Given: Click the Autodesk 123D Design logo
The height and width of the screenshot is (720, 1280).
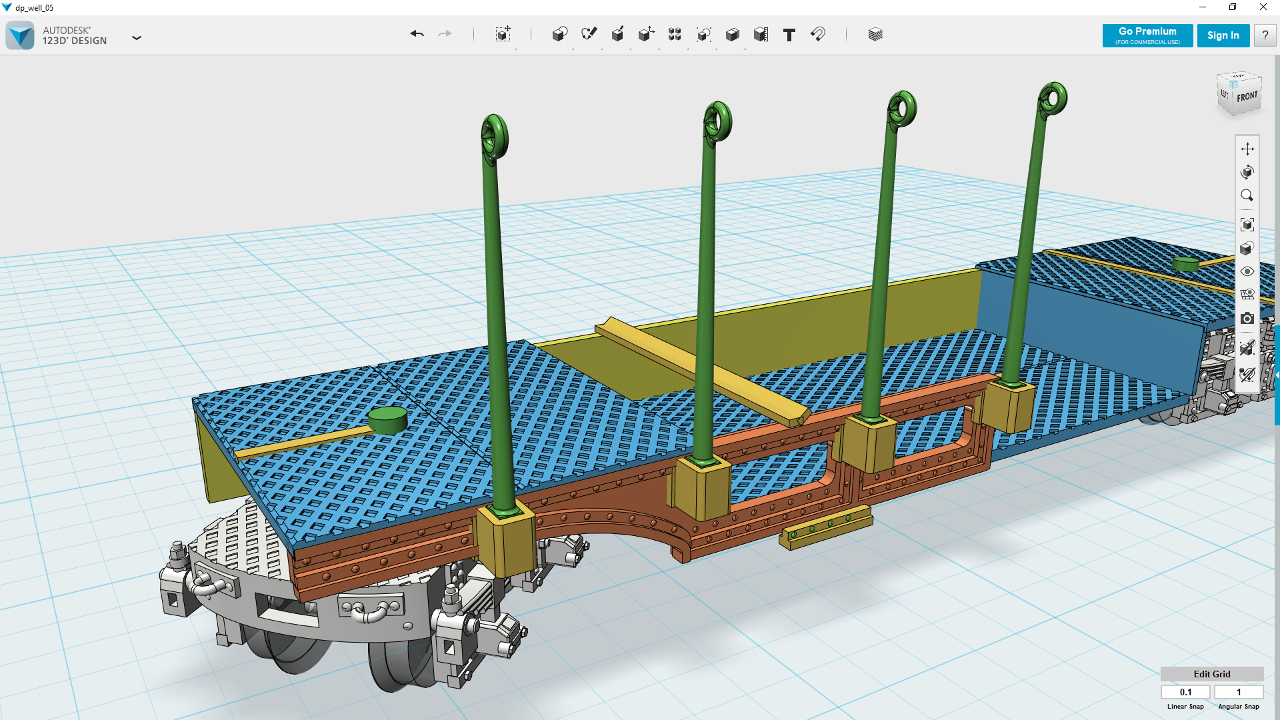Looking at the screenshot, I should pyautogui.click(x=20, y=36).
